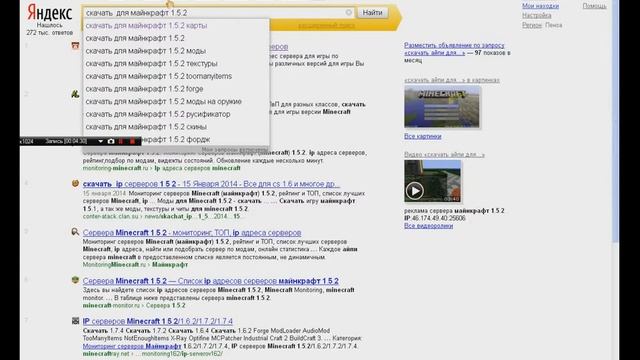Play the Minecraft video thumbnail
Image resolution: width=640 pixels, height=360 pixels.
point(432,181)
